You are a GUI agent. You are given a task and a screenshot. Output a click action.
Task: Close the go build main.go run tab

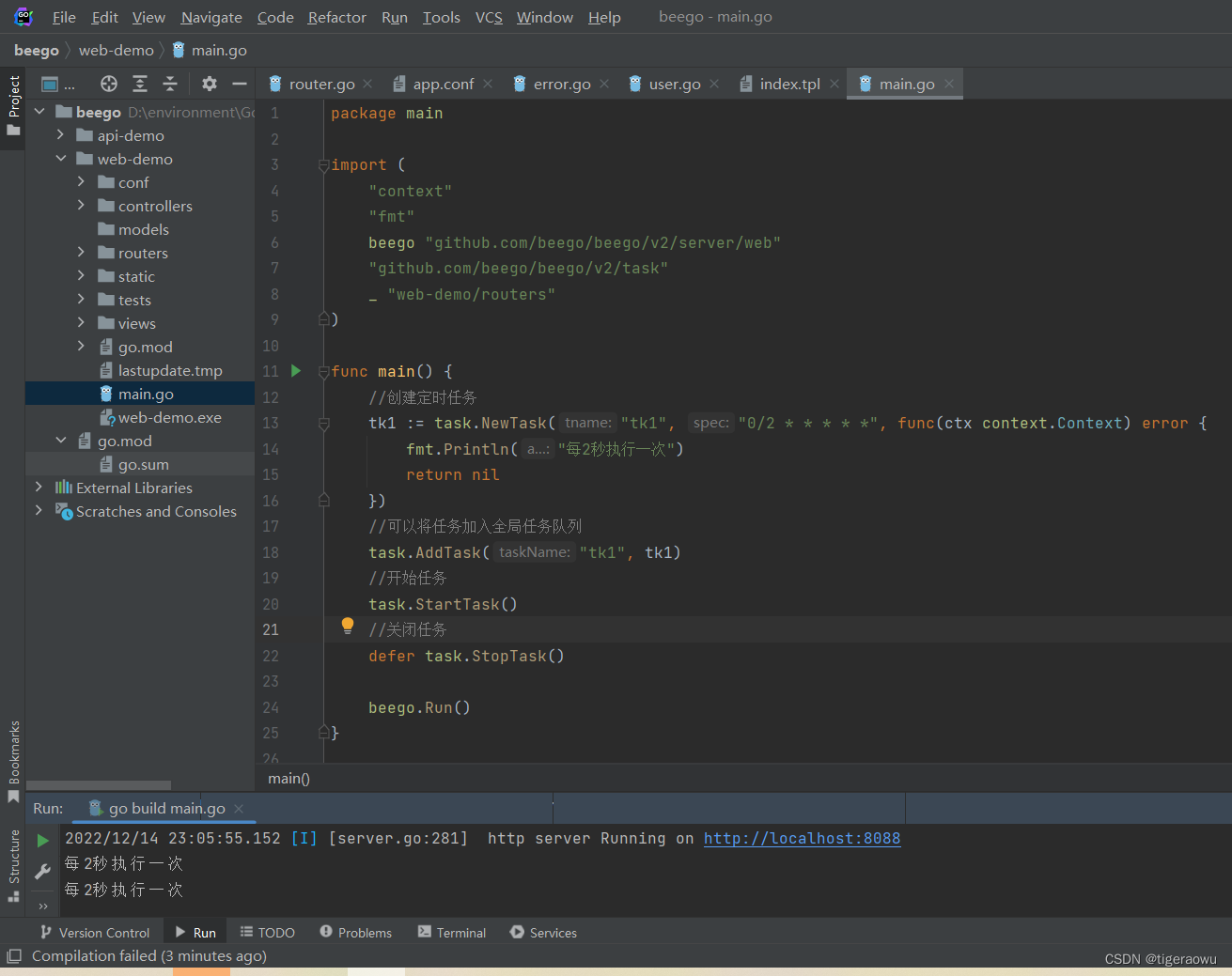239,809
